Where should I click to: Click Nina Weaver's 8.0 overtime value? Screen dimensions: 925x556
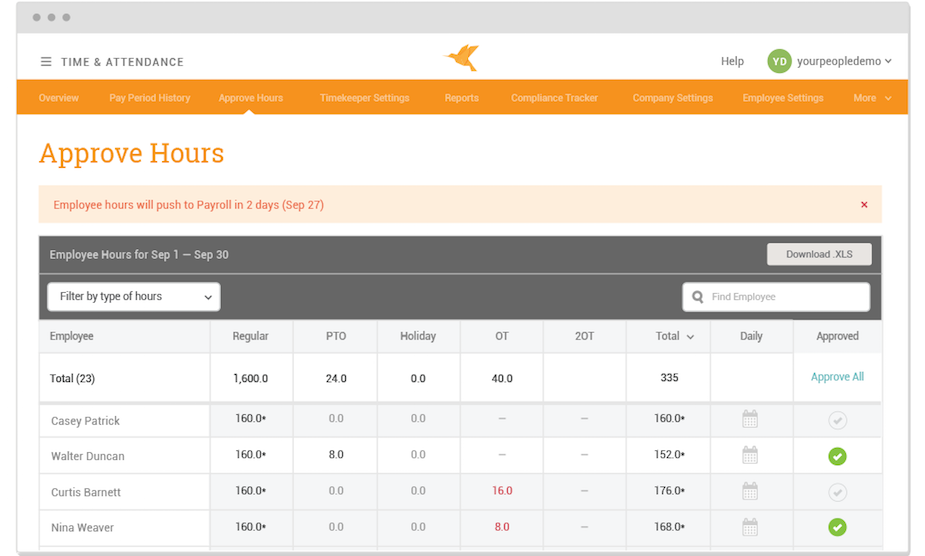tap(501, 527)
